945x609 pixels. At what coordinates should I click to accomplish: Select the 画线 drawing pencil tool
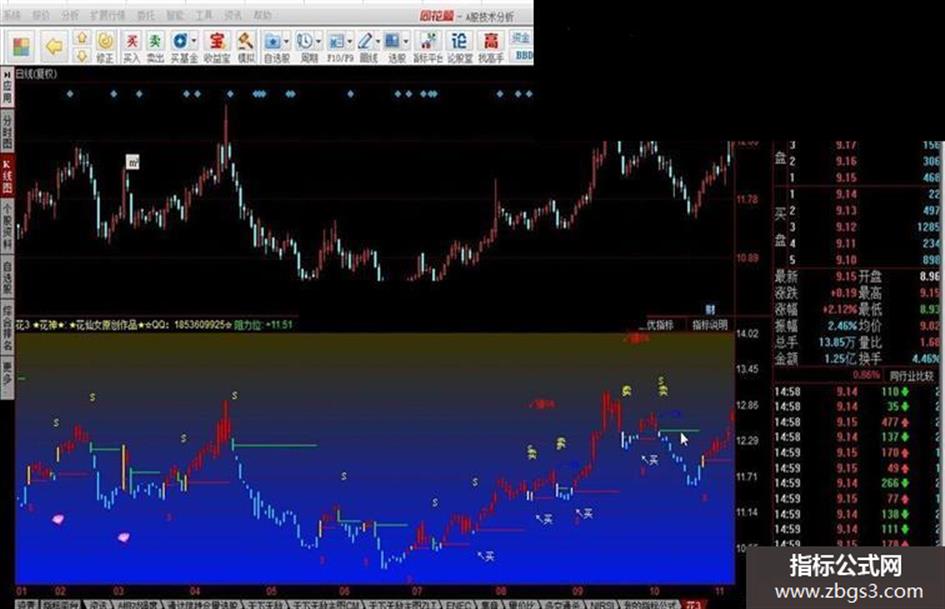[366, 48]
